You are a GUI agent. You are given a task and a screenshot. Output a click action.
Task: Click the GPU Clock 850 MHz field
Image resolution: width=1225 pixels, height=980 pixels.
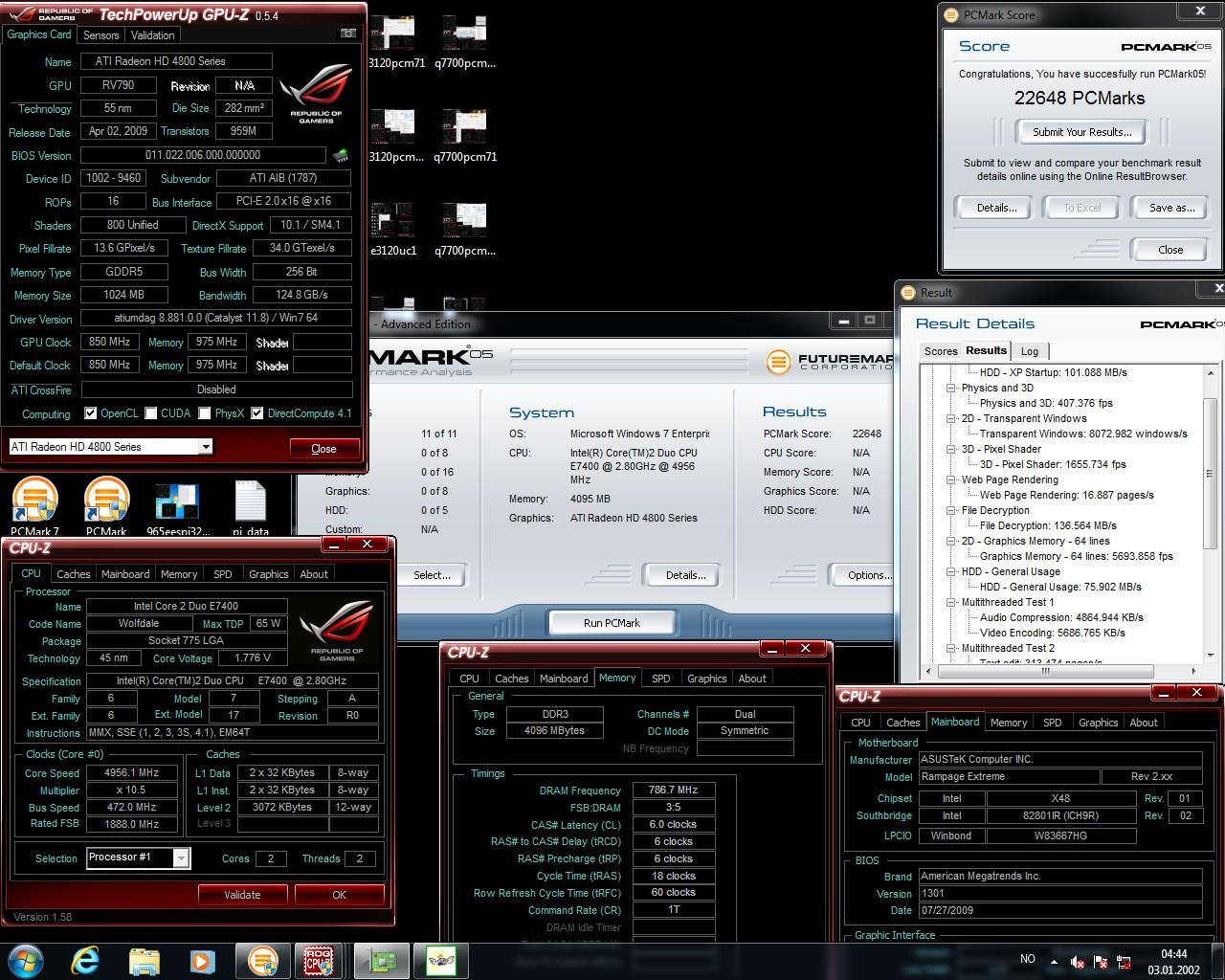point(109,342)
